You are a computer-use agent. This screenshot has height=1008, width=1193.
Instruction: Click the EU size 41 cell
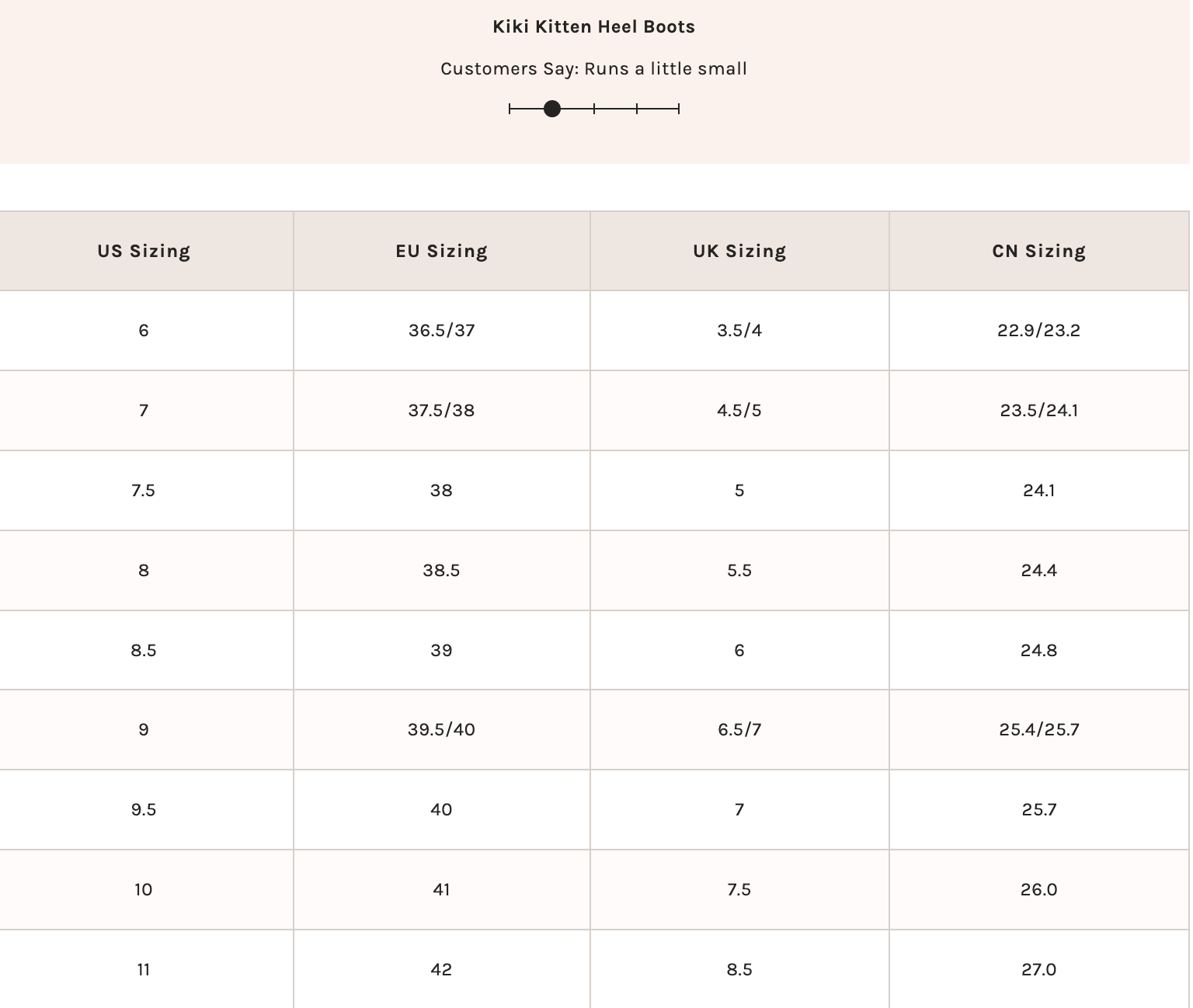point(442,890)
